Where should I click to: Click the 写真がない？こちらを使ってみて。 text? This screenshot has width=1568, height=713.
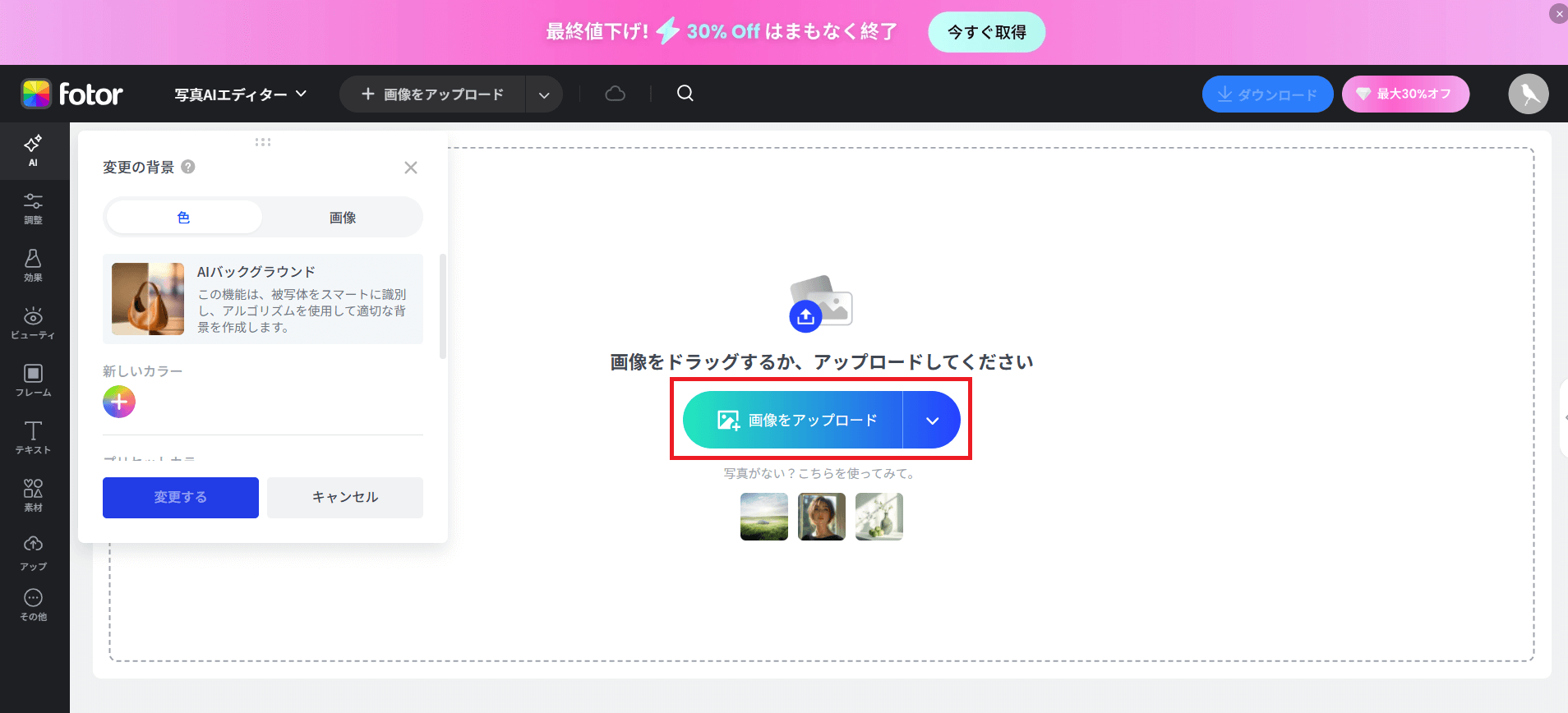[x=821, y=473]
